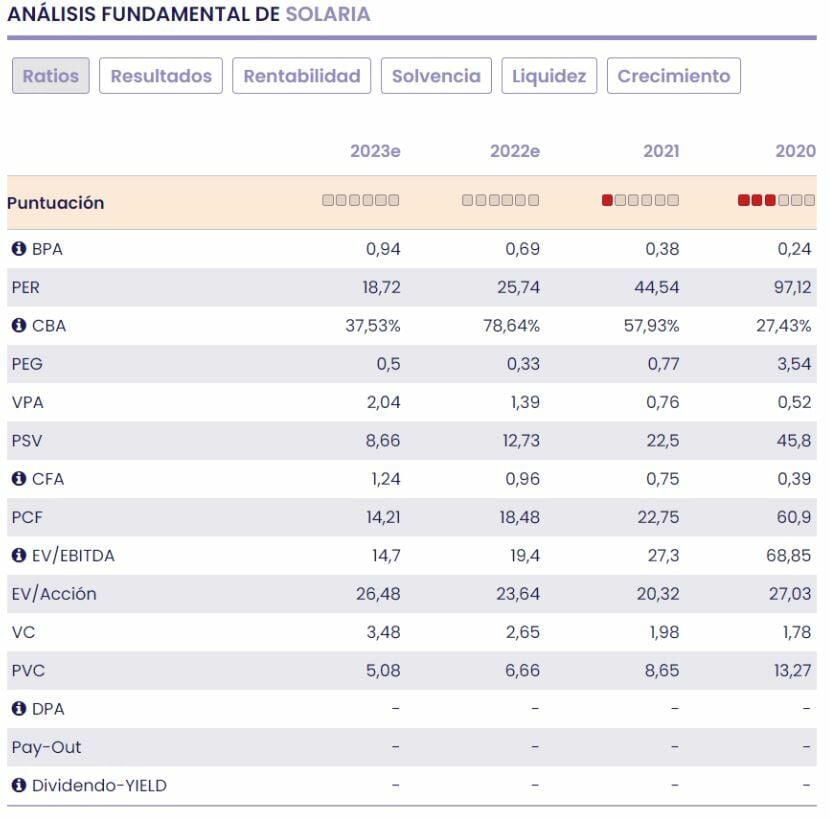Go to the Crecimiento tab
830x819 pixels.
click(x=676, y=76)
